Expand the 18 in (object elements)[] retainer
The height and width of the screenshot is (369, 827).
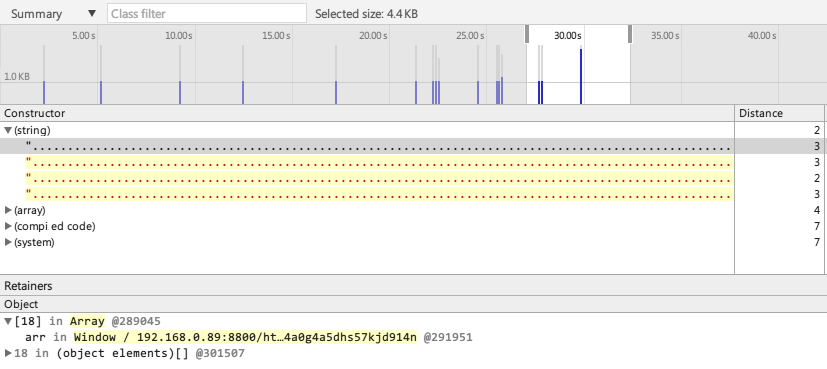8,353
